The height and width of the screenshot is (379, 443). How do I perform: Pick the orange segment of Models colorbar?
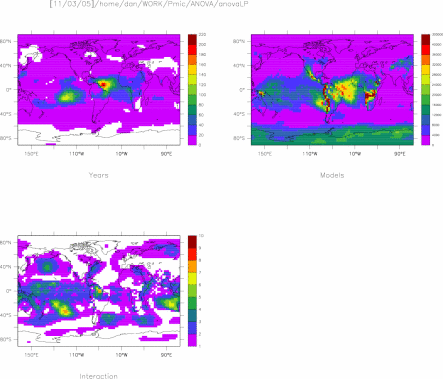point(426,60)
